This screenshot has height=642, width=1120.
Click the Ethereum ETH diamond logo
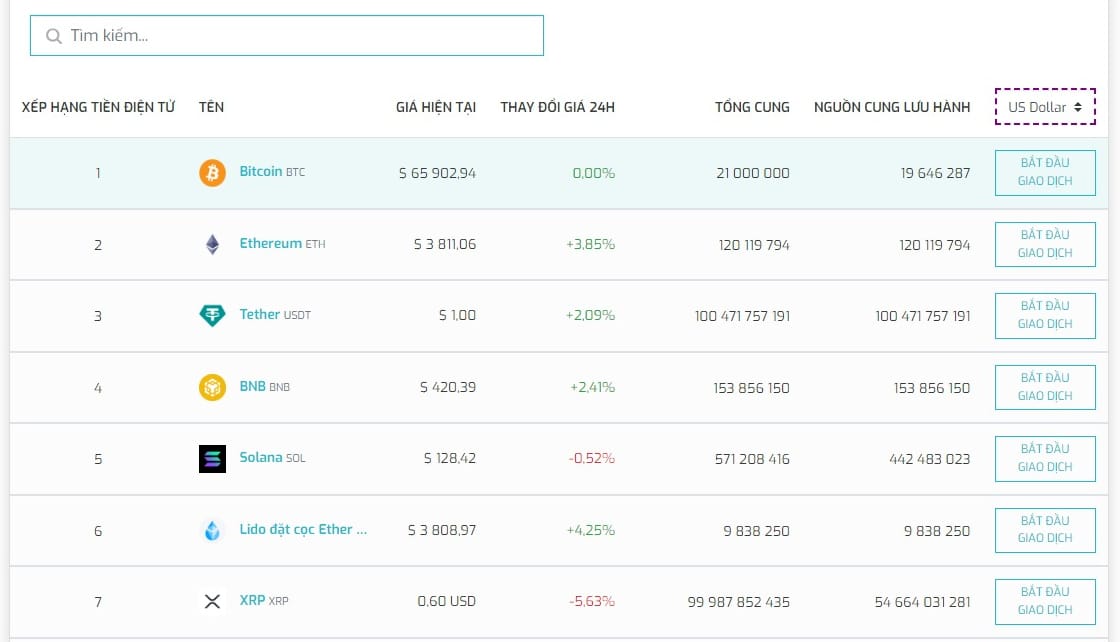click(212, 243)
